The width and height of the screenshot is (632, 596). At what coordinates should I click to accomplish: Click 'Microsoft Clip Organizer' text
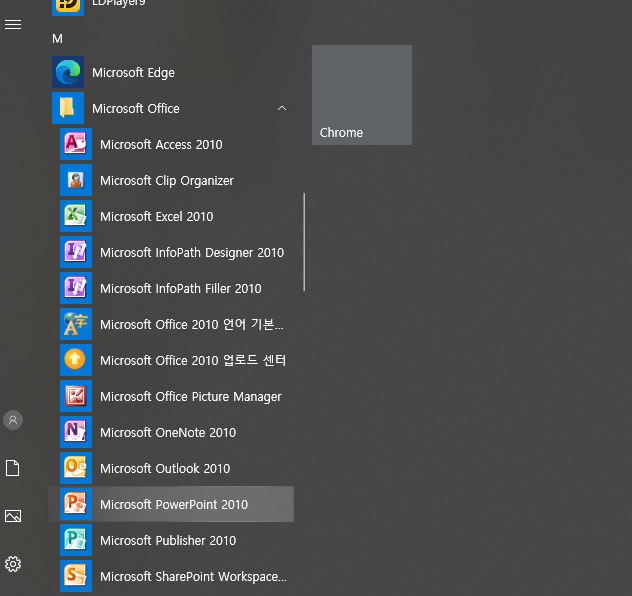click(167, 181)
